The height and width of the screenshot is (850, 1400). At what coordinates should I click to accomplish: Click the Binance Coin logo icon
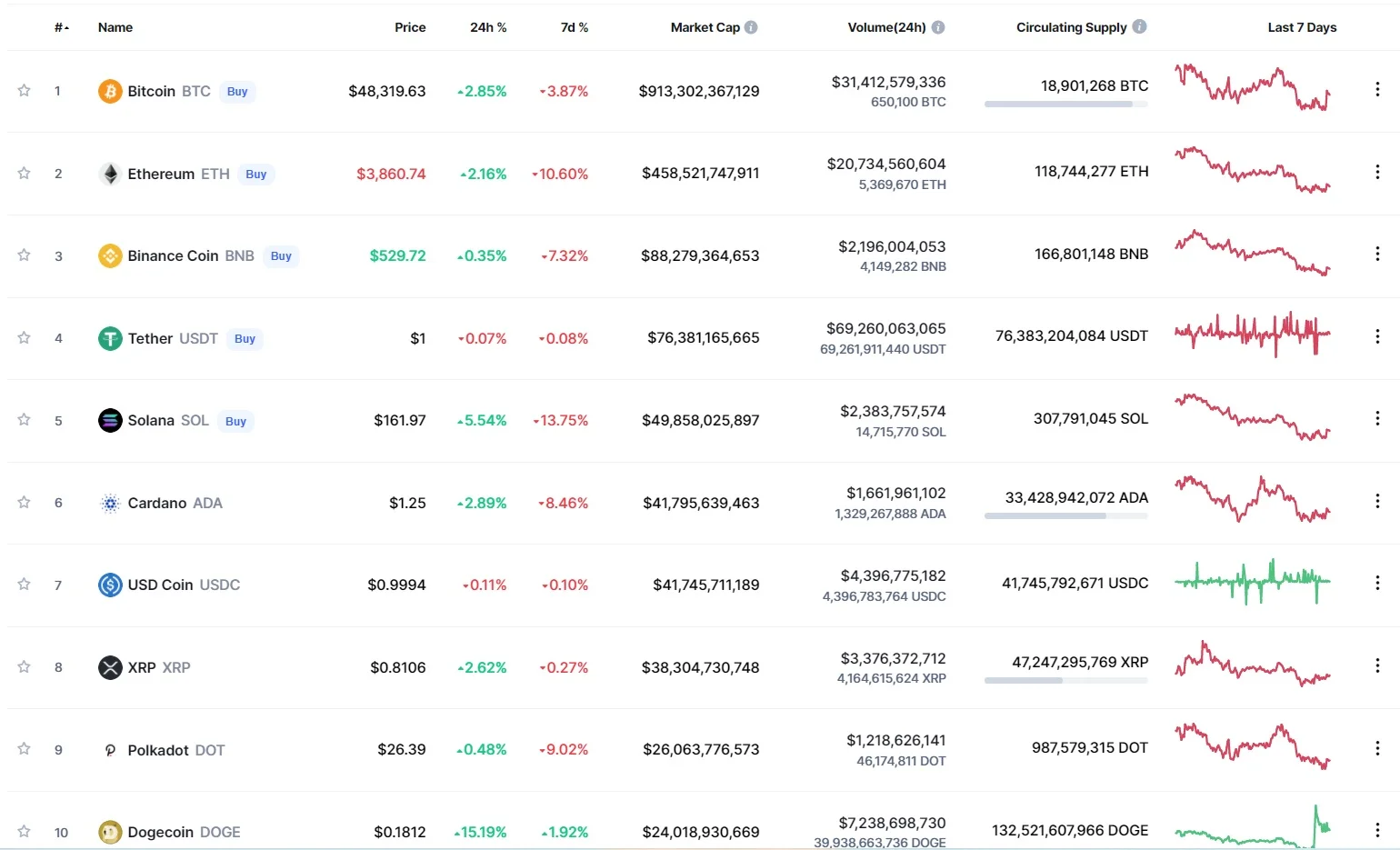[110, 255]
